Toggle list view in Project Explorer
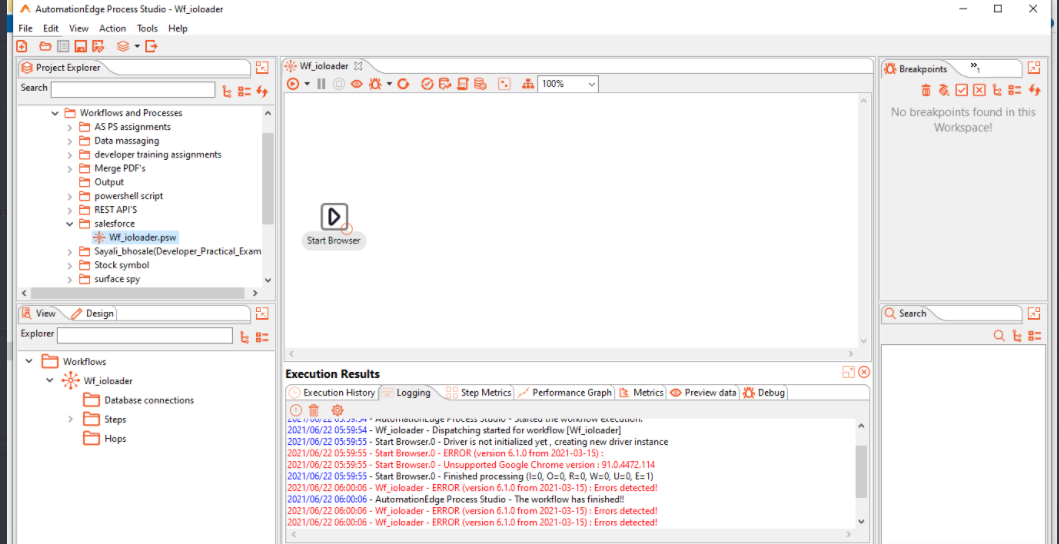Viewport: 1059px width, 544px height. [x=244, y=91]
